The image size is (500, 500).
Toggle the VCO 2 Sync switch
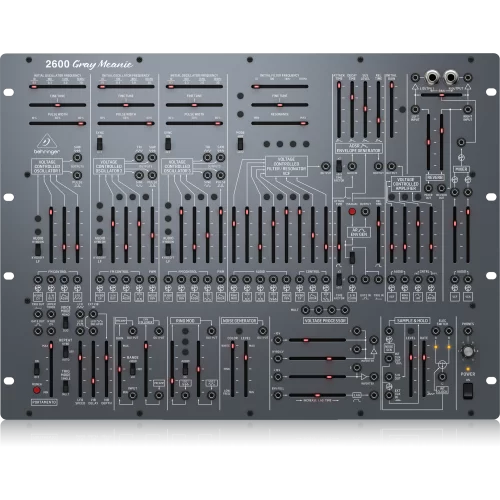100,144
